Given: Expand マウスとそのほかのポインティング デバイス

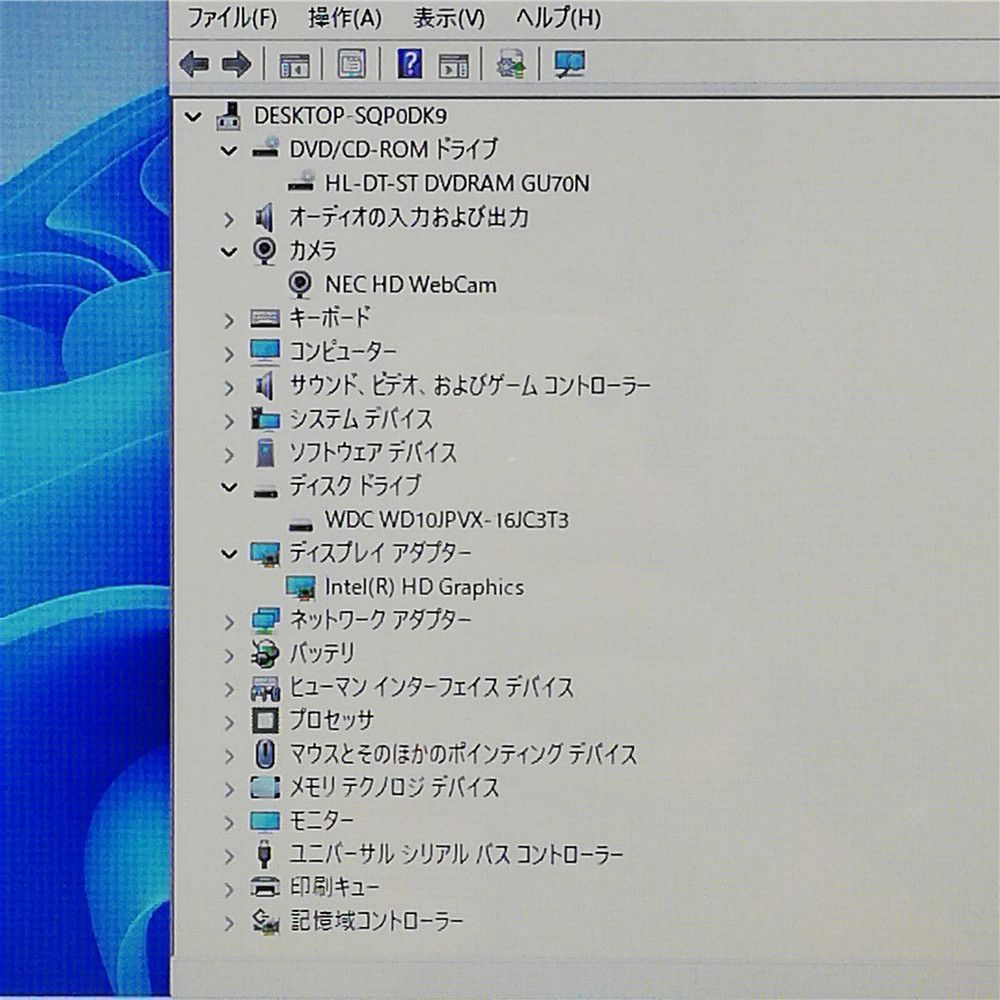Looking at the screenshot, I should pos(228,756).
